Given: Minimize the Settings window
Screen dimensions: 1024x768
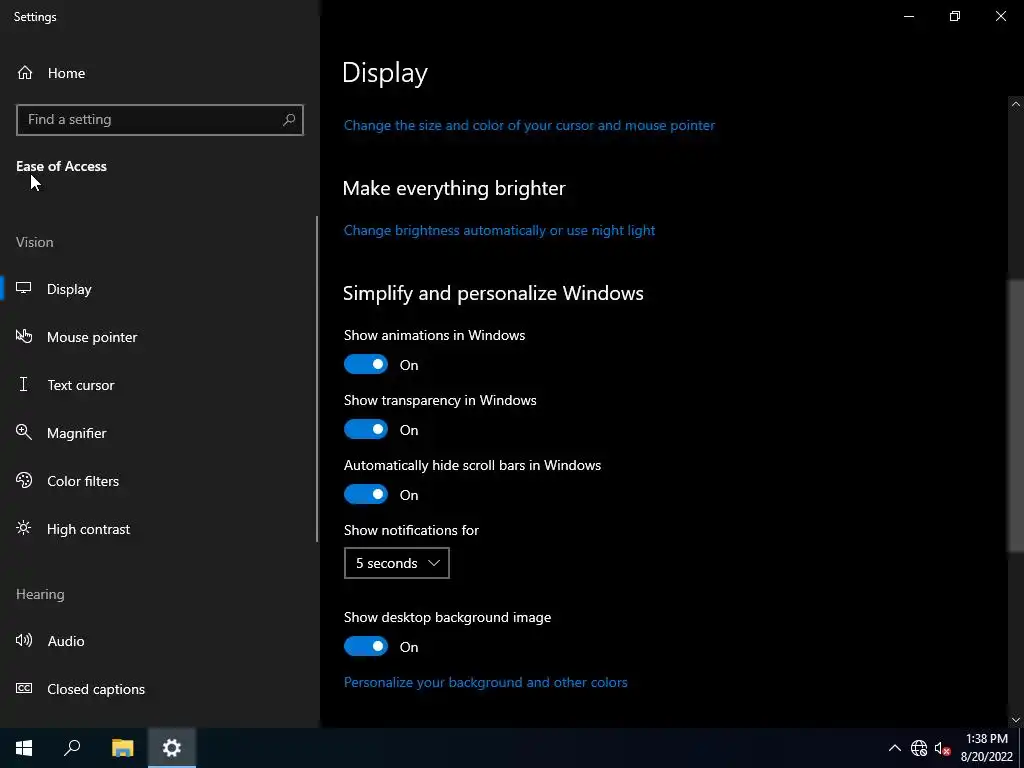Looking at the screenshot, I should 909,16.
